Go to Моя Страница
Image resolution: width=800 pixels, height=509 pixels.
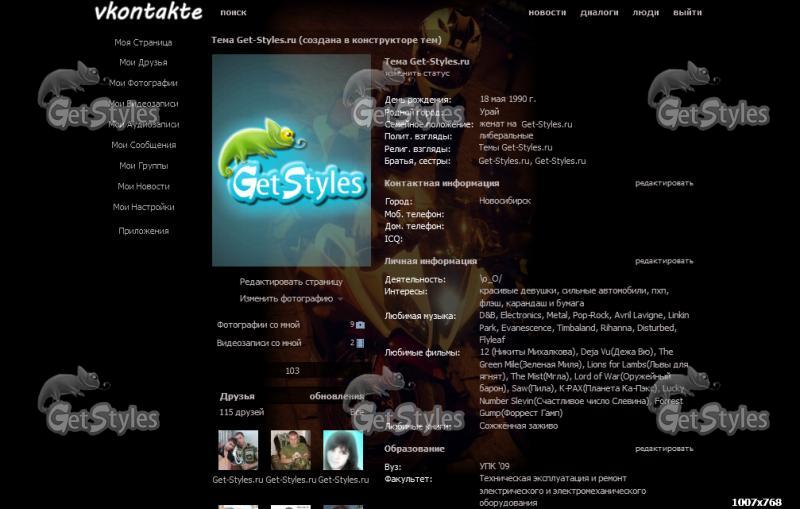click(x=143, y=42)
